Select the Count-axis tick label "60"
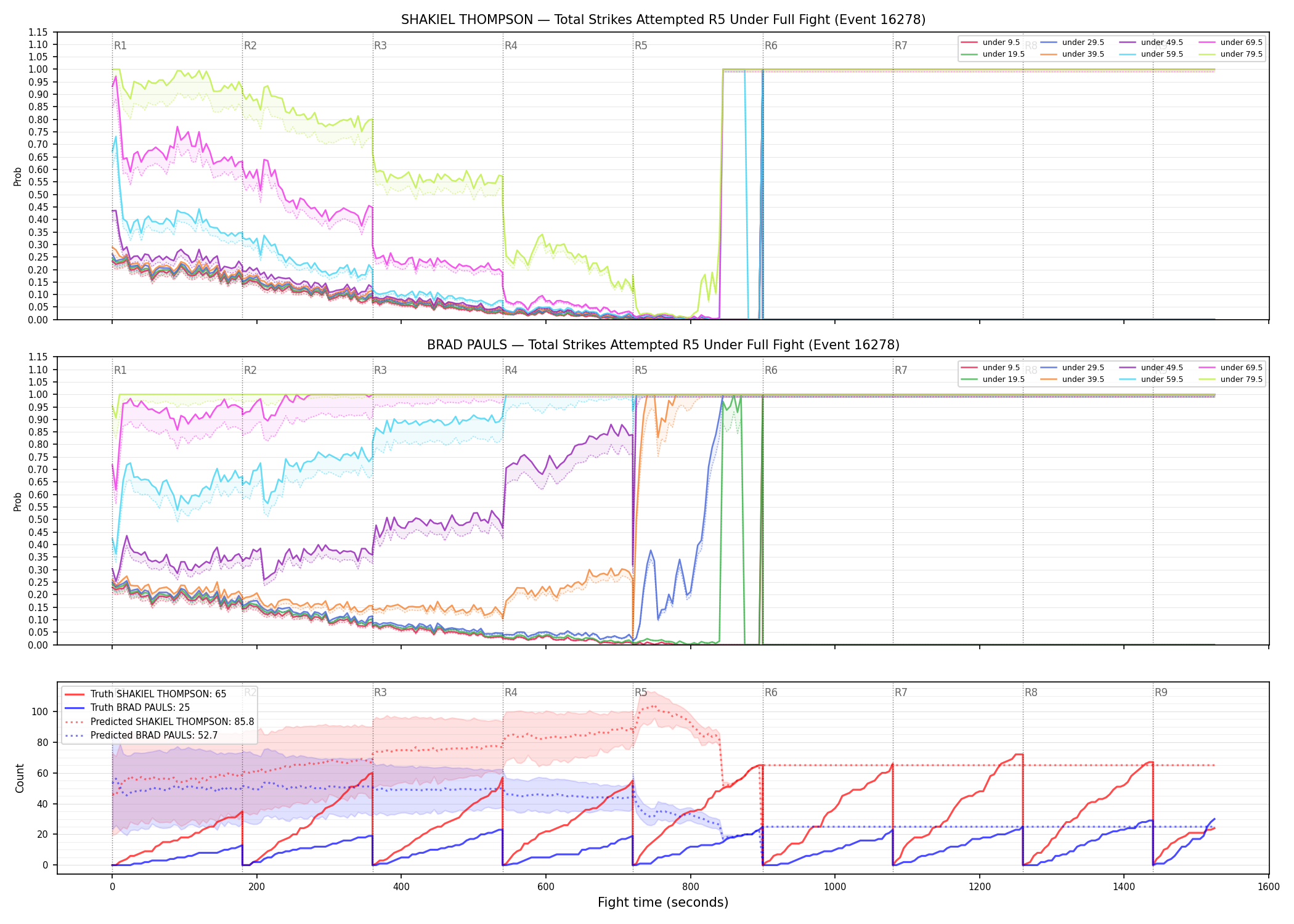Viewport: 1294px width, 924px height. click(43, 773)
